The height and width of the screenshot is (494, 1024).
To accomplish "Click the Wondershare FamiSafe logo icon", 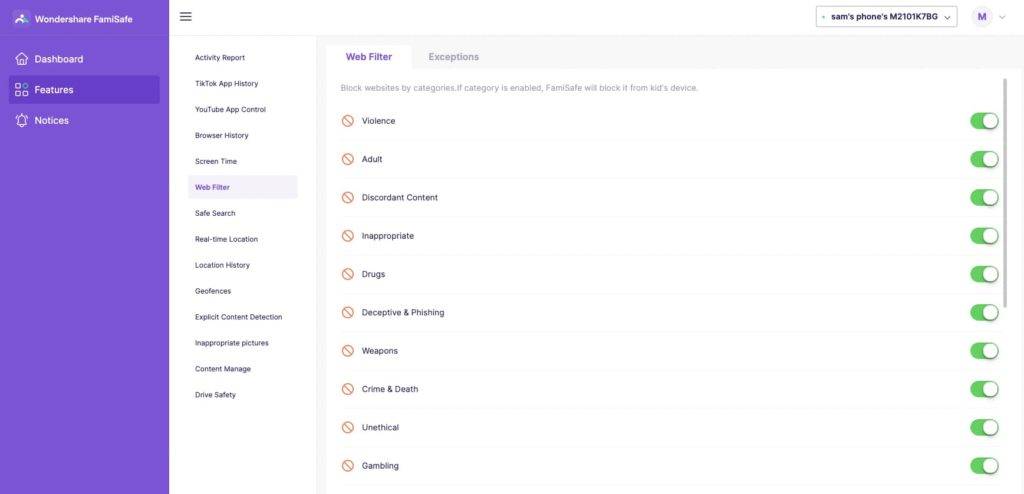I will pyautogui.click(x=21, y=18).
